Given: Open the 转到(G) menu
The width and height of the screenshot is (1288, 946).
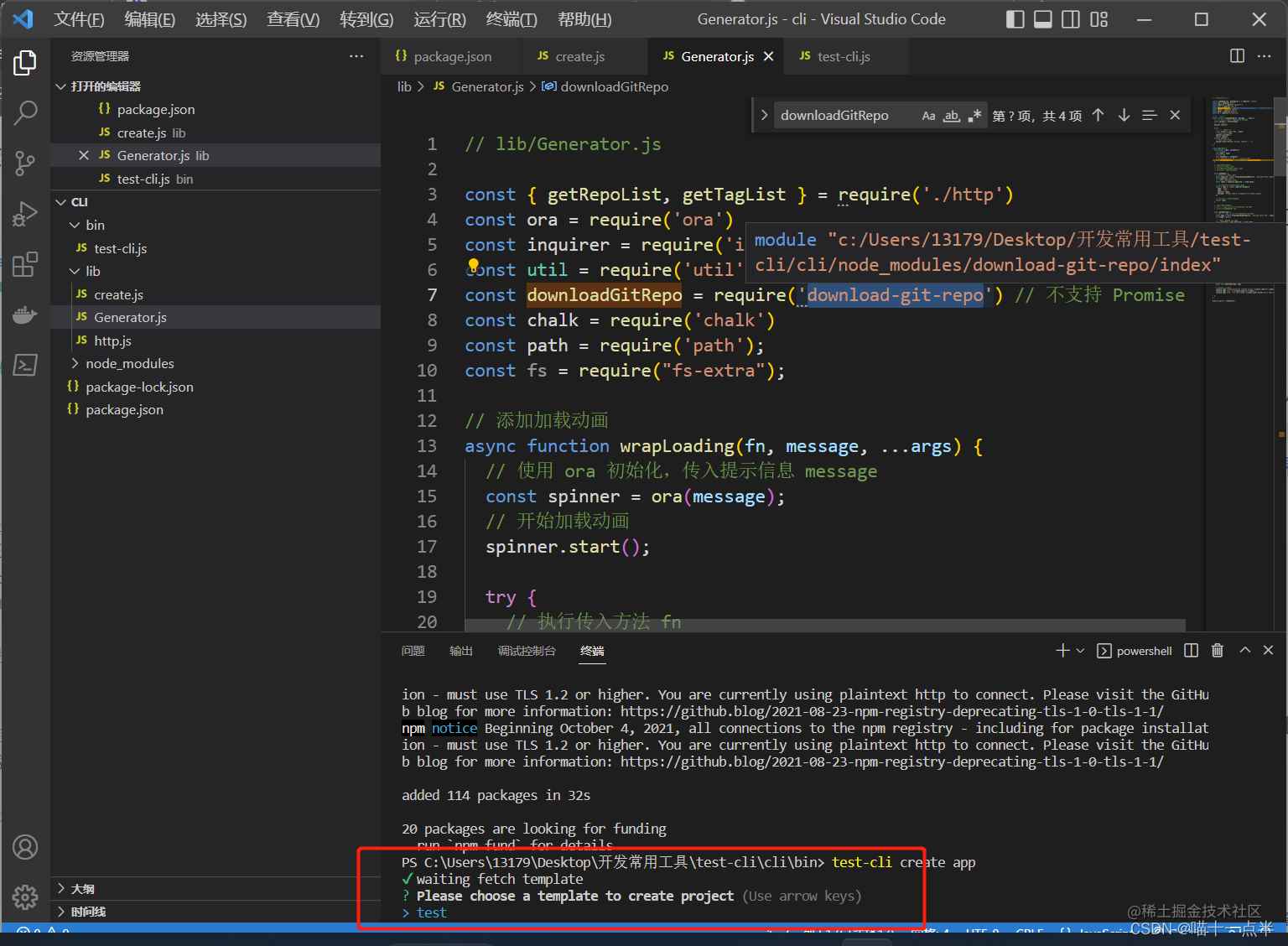Looking at the screenshot, I should pos(366,19).
